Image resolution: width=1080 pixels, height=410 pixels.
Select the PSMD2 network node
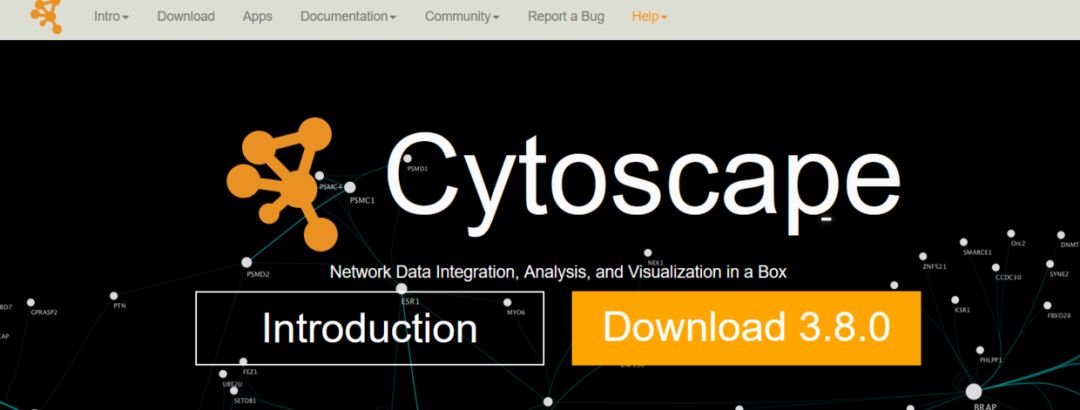click(247, 262)
